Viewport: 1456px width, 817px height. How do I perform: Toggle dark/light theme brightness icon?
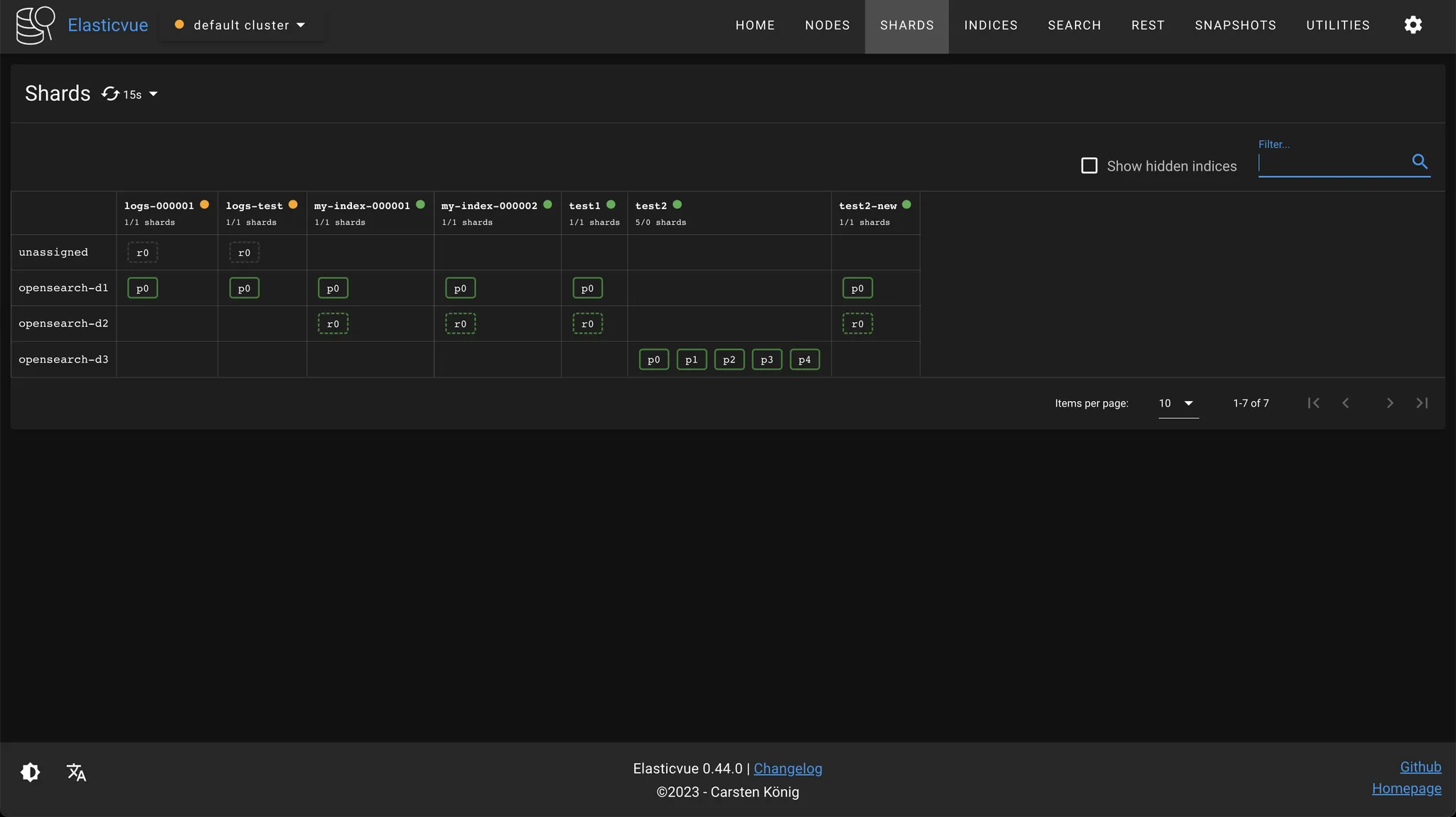pyautogui.click(x=31, y=772)
